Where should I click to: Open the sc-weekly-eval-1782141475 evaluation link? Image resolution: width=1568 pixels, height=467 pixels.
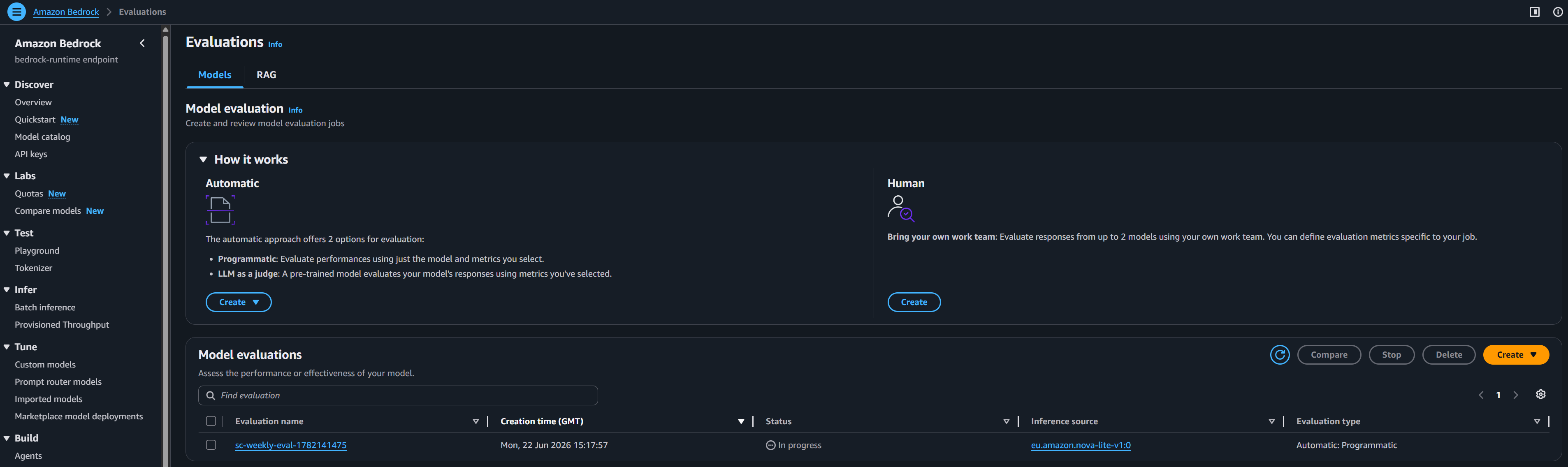(291, 445)
